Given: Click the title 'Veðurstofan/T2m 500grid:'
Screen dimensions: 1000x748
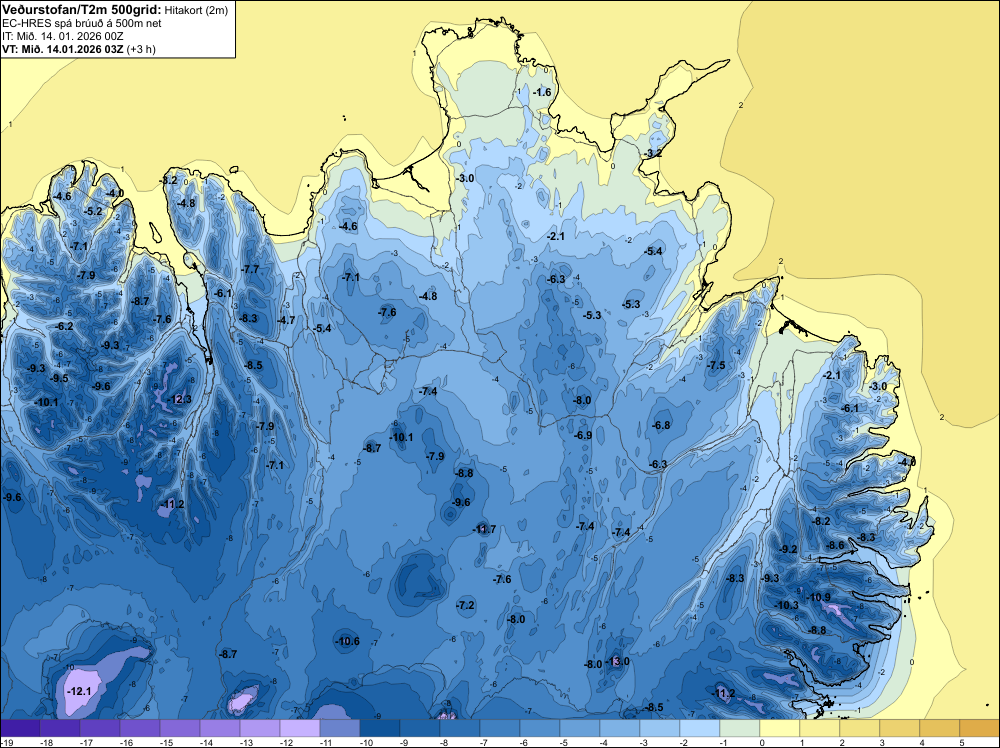Looking at the screenshot, I should pyautogui.click(x=82, y=10).
